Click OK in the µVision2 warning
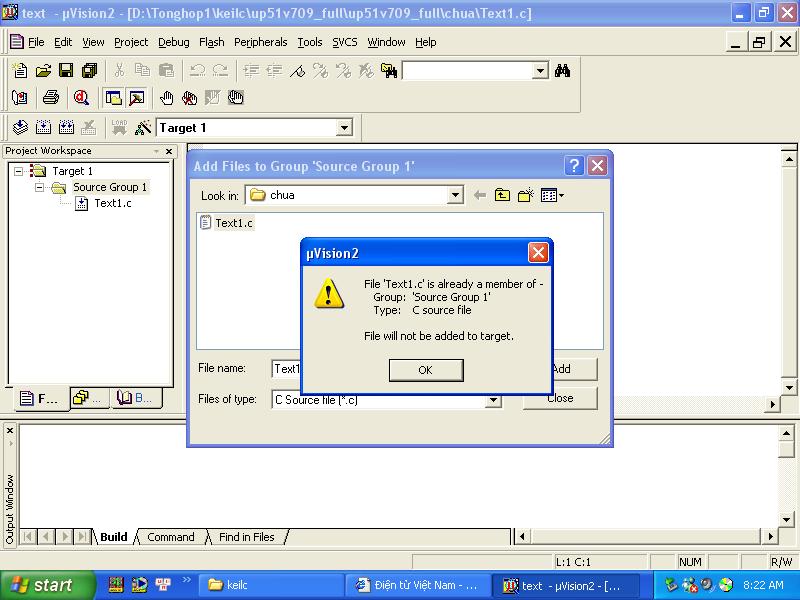Screen dimensions: 800x600 point(426,370)
